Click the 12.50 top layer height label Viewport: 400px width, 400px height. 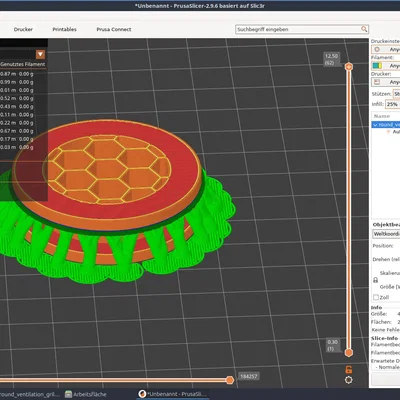click(x=331, y=59)
